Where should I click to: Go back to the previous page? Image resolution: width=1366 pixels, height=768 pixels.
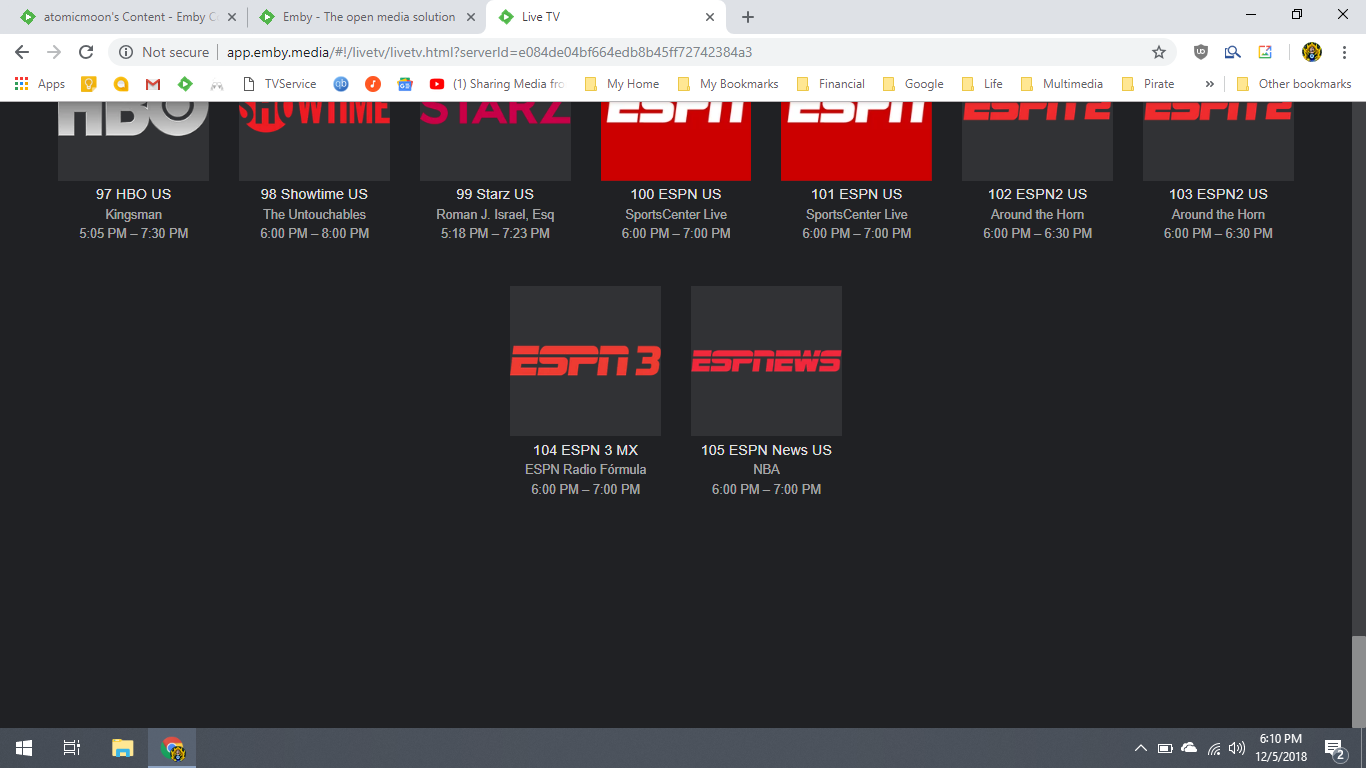pos(22,52)
